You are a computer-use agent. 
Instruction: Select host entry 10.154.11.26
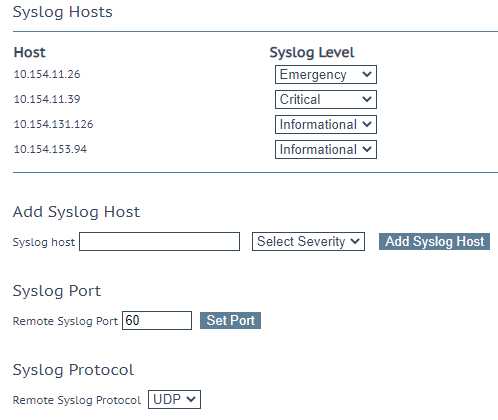[47, 74]
